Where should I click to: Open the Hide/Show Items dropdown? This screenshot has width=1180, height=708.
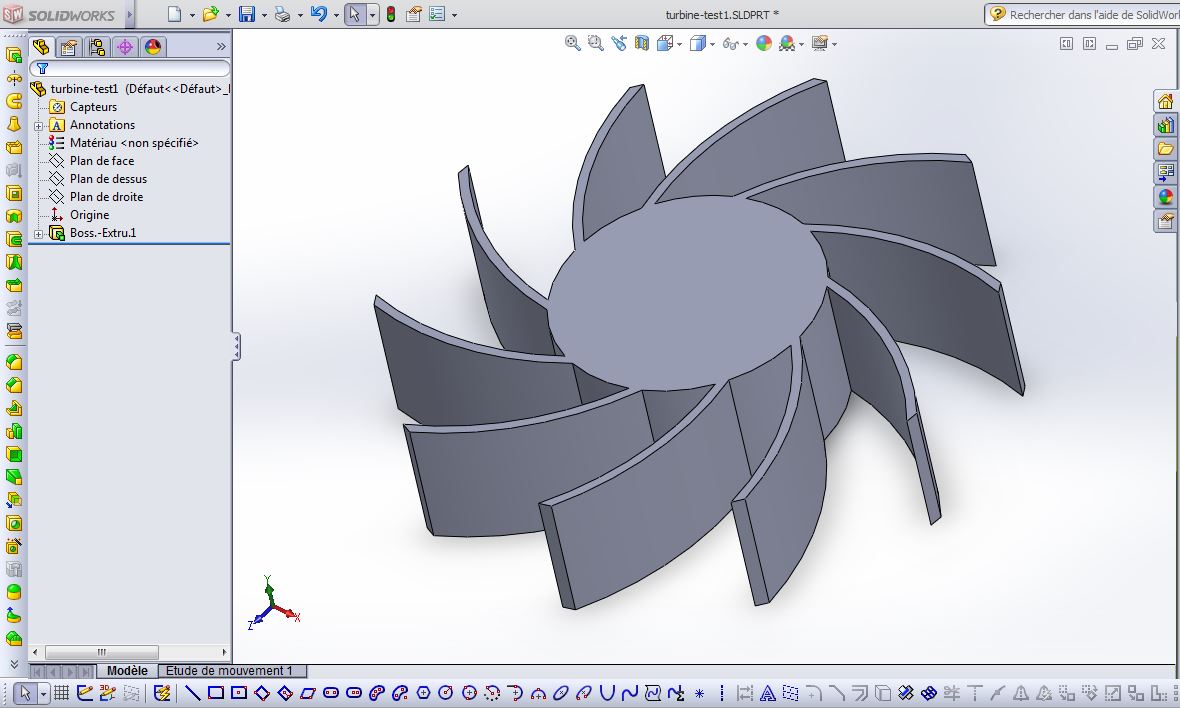[x=745, y=44]
